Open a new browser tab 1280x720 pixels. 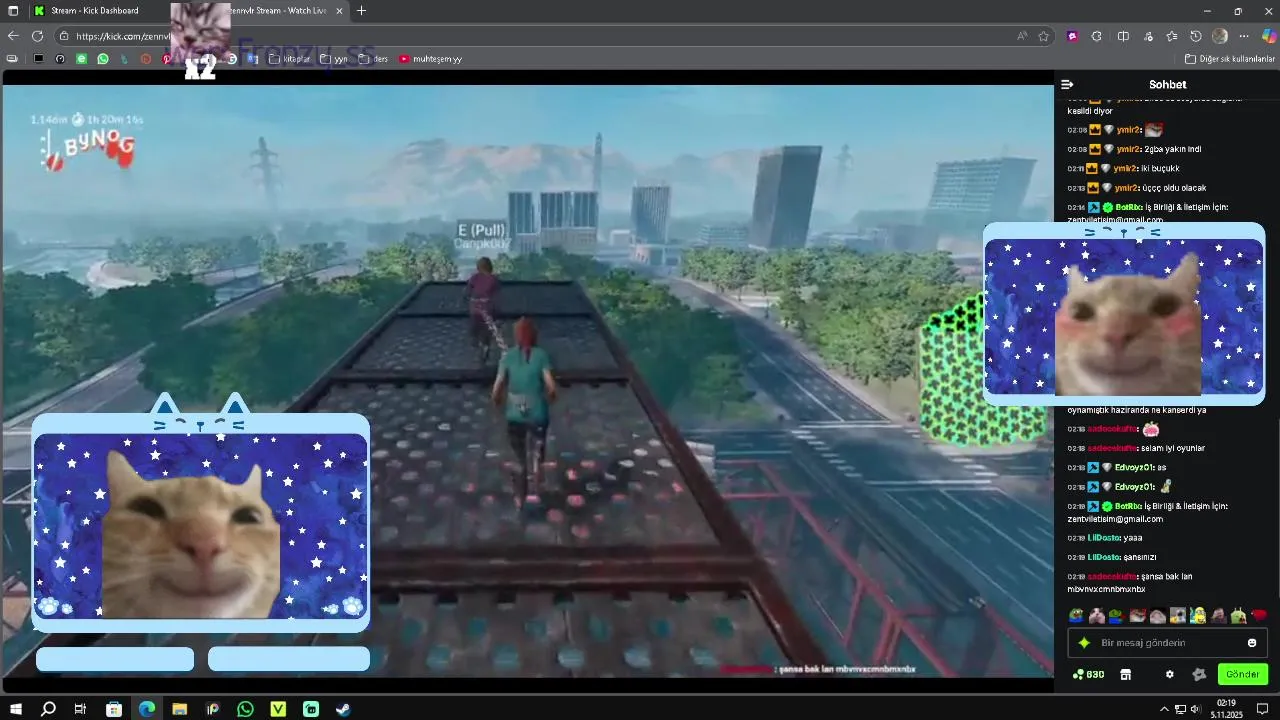[361, 11]
